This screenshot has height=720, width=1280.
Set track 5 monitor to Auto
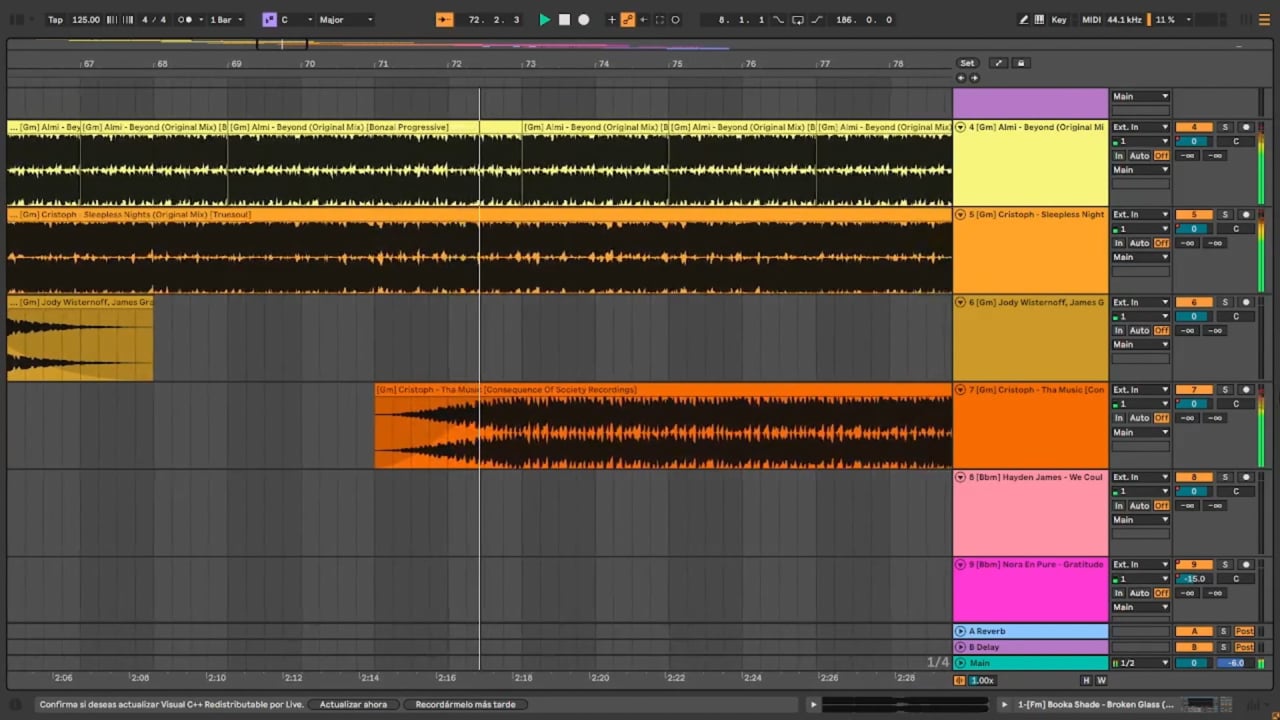pyautogui.click(x=1139, y=243)
